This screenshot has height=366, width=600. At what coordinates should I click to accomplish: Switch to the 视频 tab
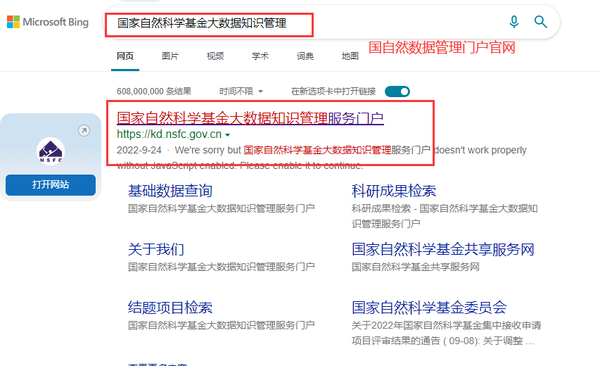click(215, 56)
